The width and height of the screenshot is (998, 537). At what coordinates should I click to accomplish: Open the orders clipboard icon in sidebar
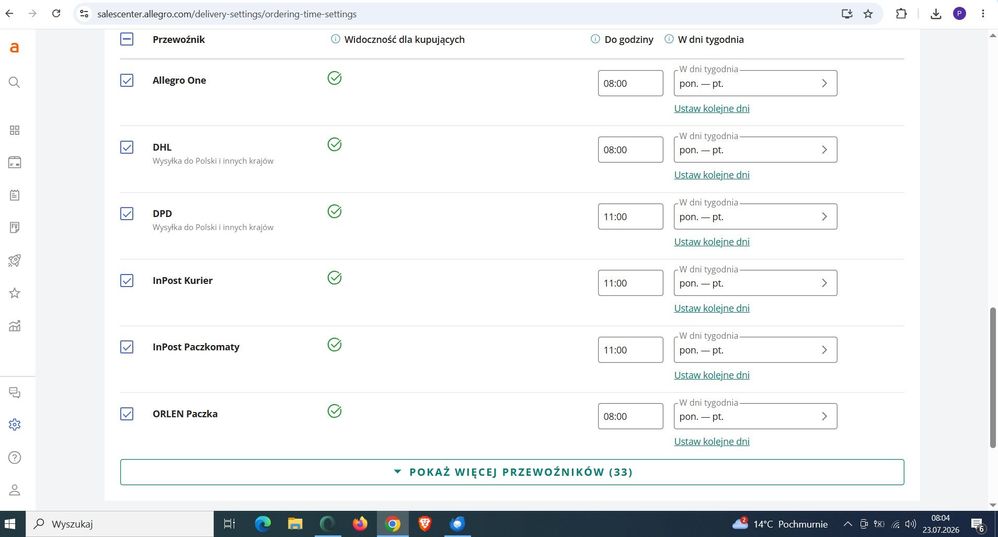(x=14, y=195)
